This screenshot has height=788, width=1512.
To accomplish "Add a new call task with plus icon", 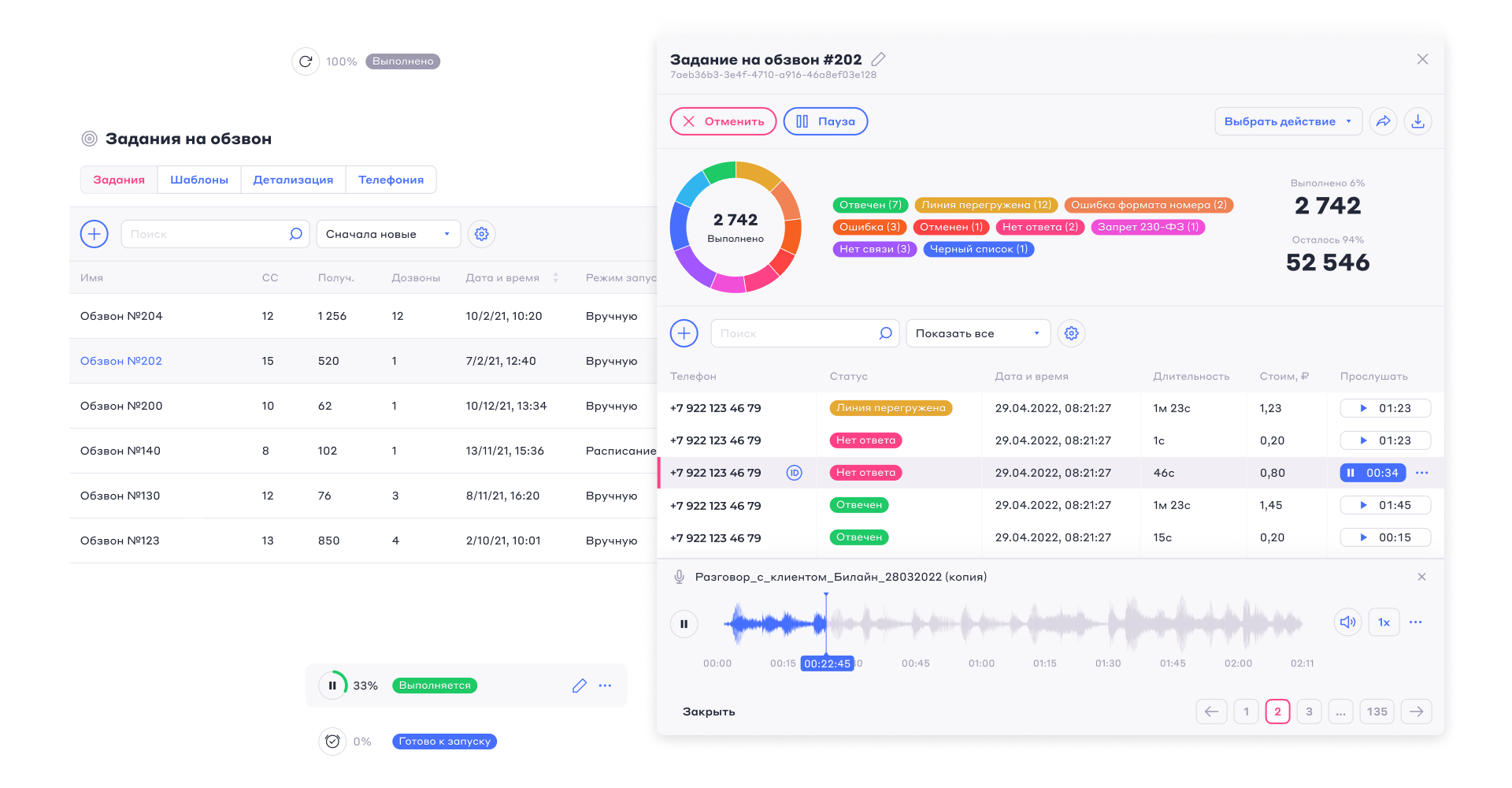I will pos(94,234).
